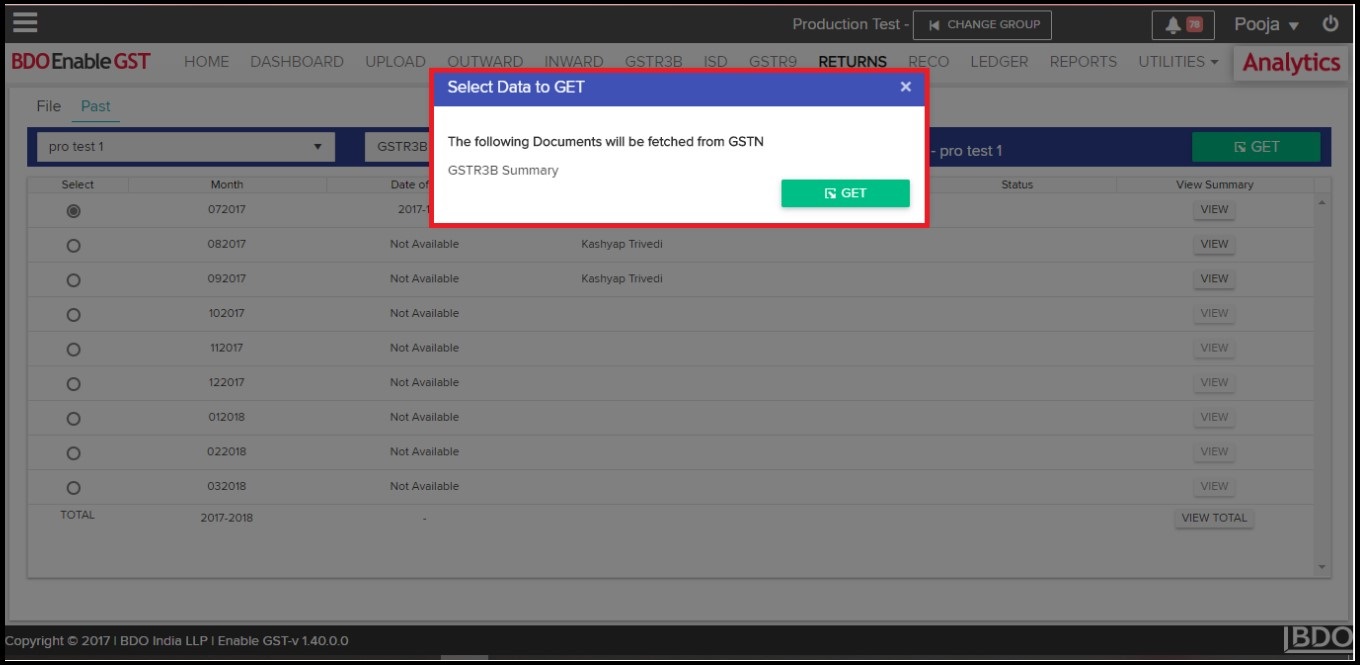Click the BDO Enable GST logo

(x=81, y=62)
